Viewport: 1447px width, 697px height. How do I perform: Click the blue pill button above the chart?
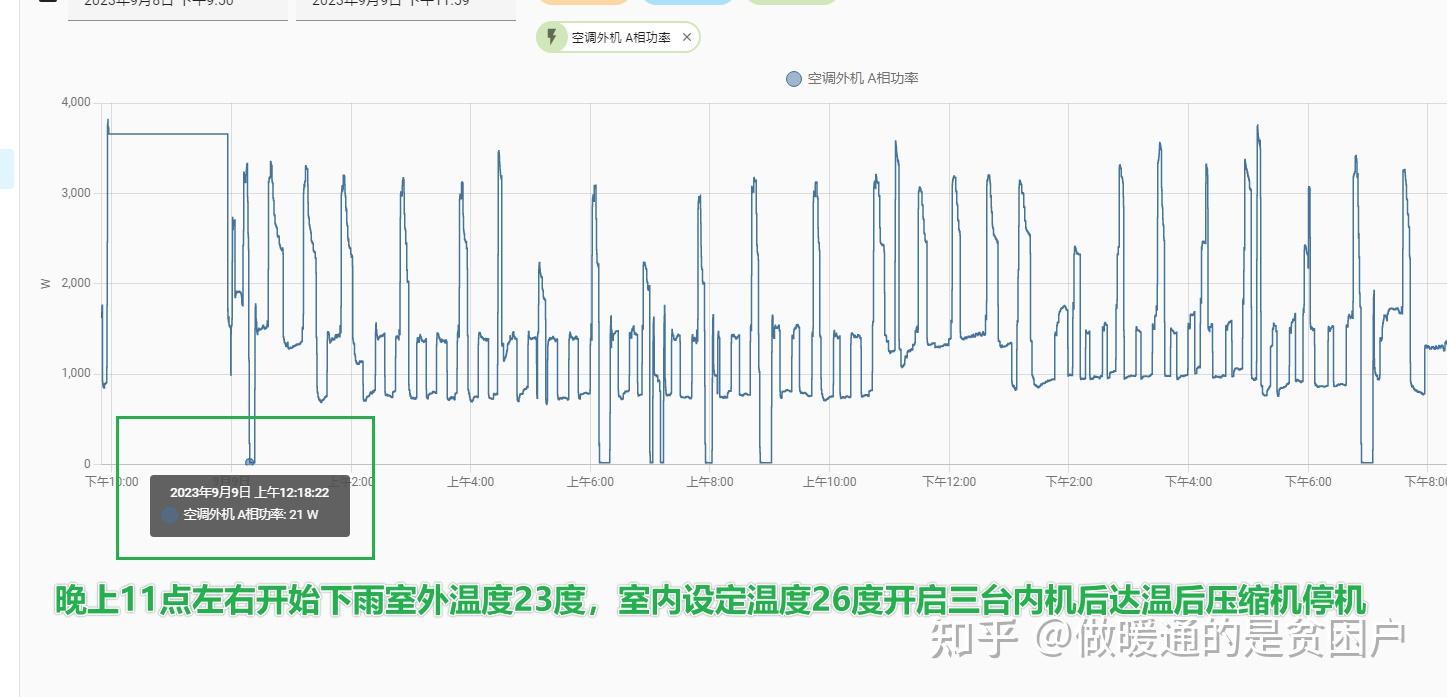pyautogui.click(x=688, y=3)
